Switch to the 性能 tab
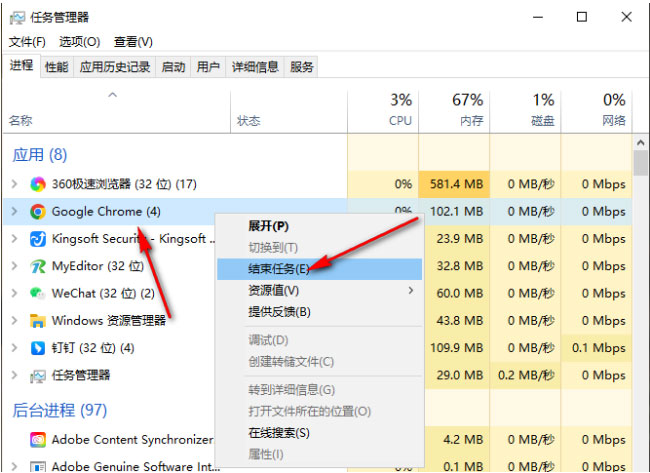The height and width of the screenshot is (473, 650). 56,67
